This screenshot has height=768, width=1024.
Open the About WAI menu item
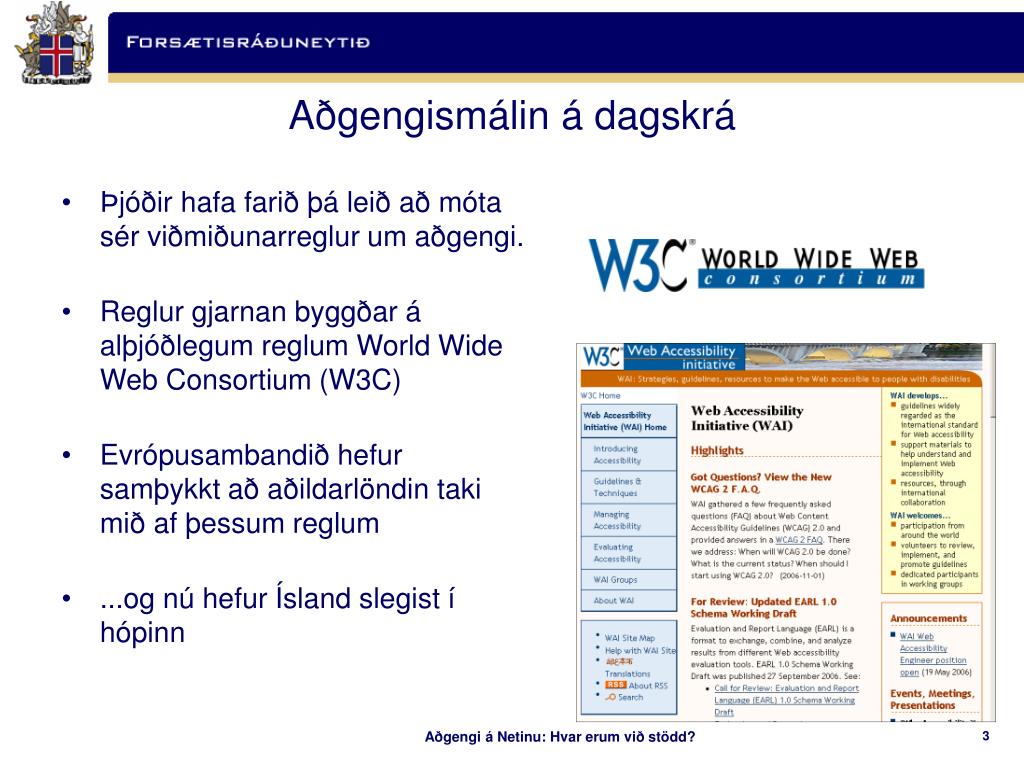(628, 600)
